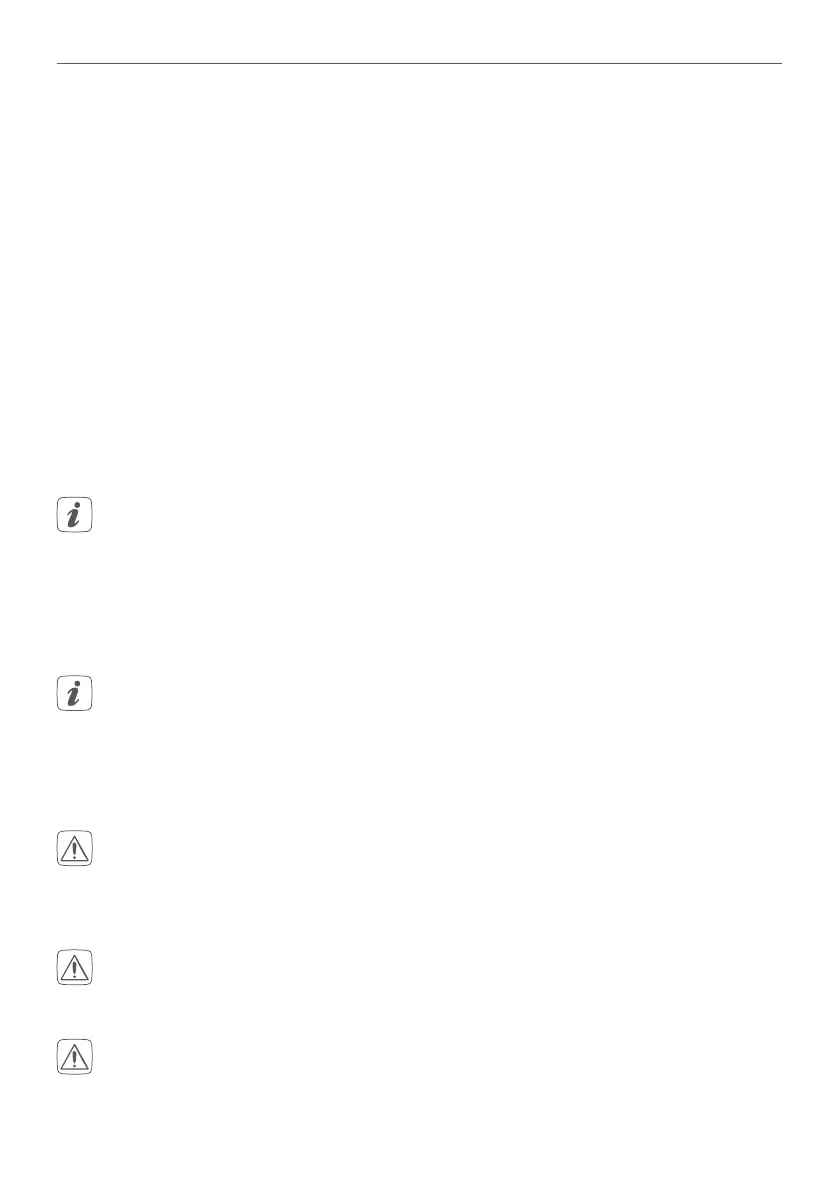Choose the warning icon directly below the info icons

click(74, 848)
